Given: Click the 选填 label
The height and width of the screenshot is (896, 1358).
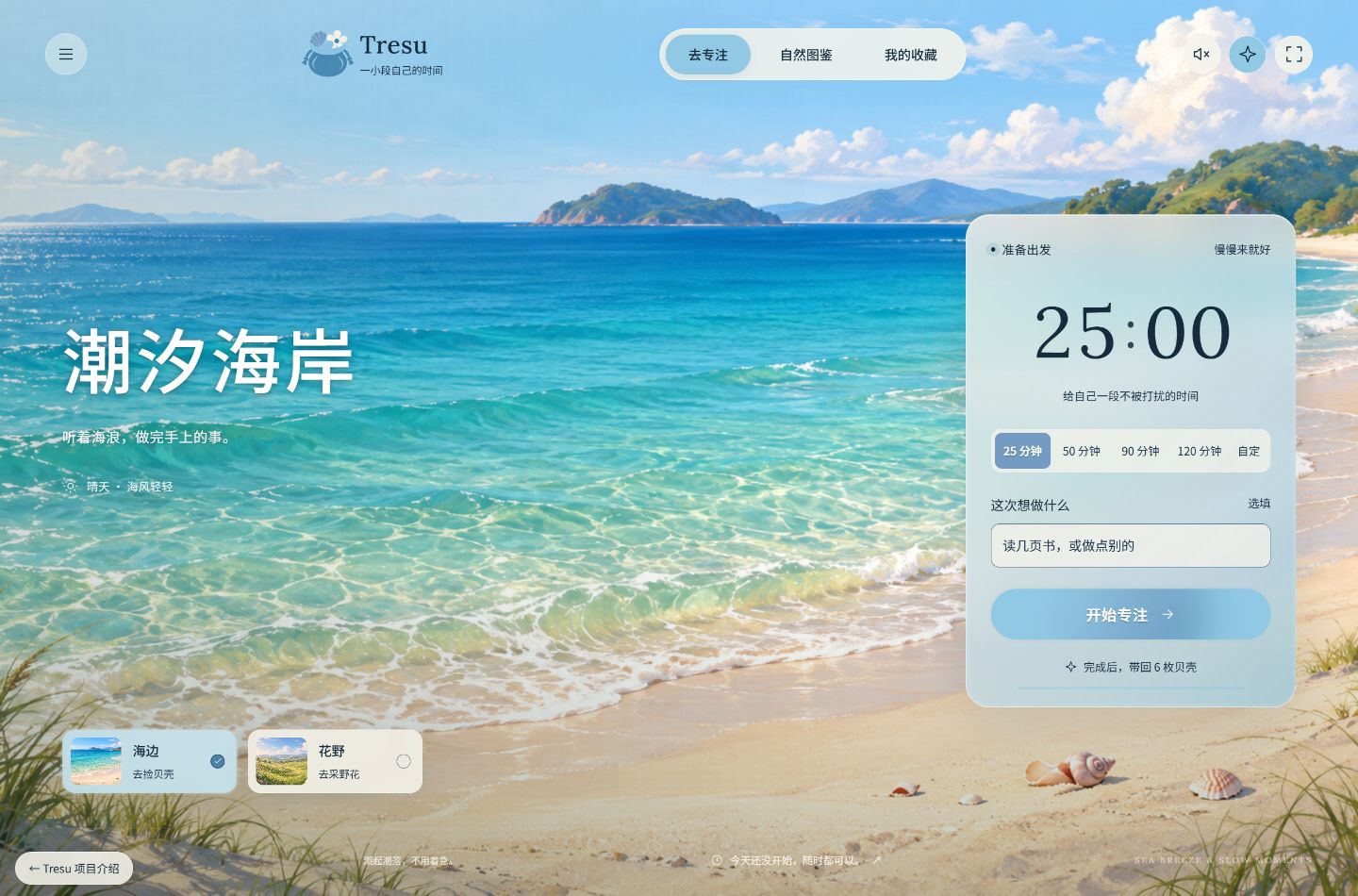Looking at the screenshot, I should click(x=1259, y=504).
